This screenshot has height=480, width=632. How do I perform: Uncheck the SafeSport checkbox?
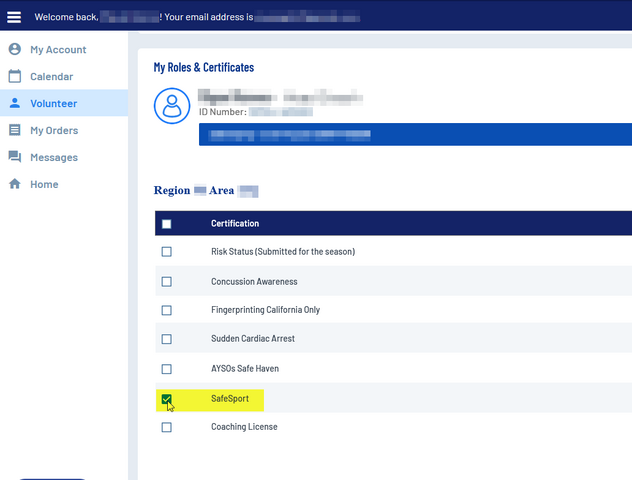tap(167, 399)
